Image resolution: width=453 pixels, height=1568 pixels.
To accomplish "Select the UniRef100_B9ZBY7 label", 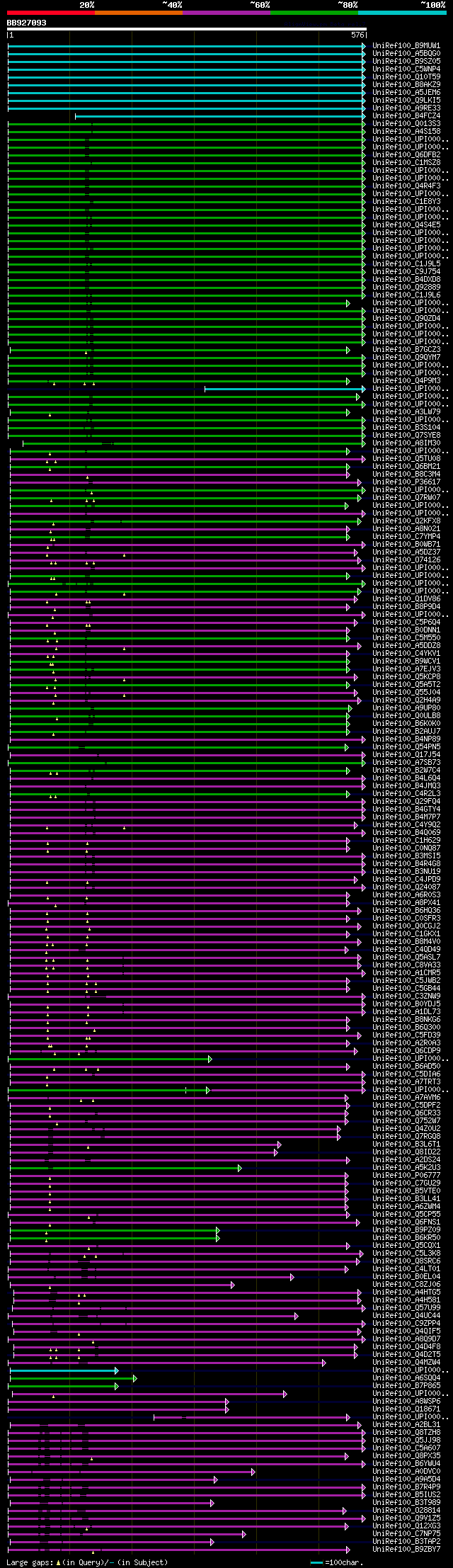I will pos(406,1549).
